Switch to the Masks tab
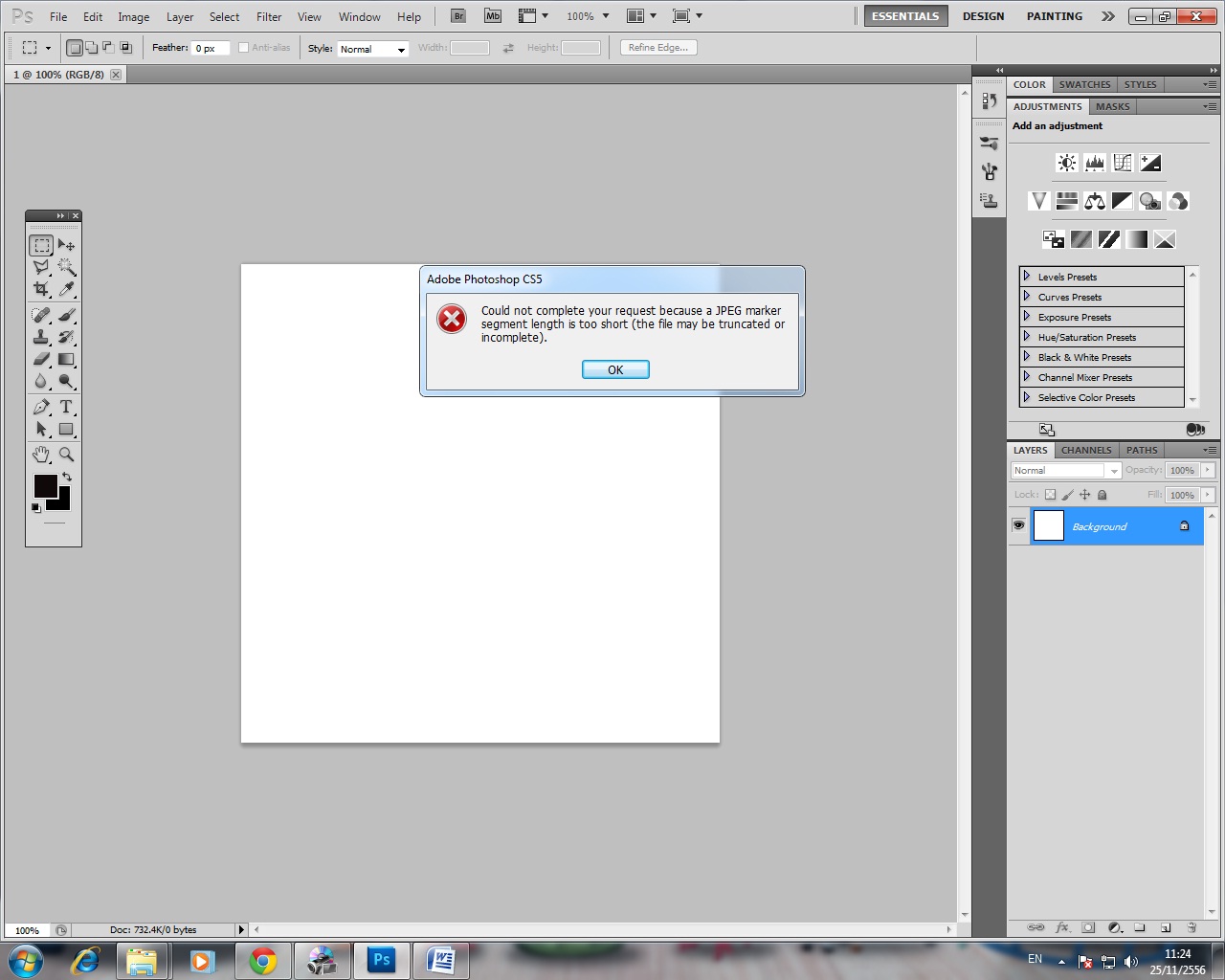 (x=1112, y=106)
